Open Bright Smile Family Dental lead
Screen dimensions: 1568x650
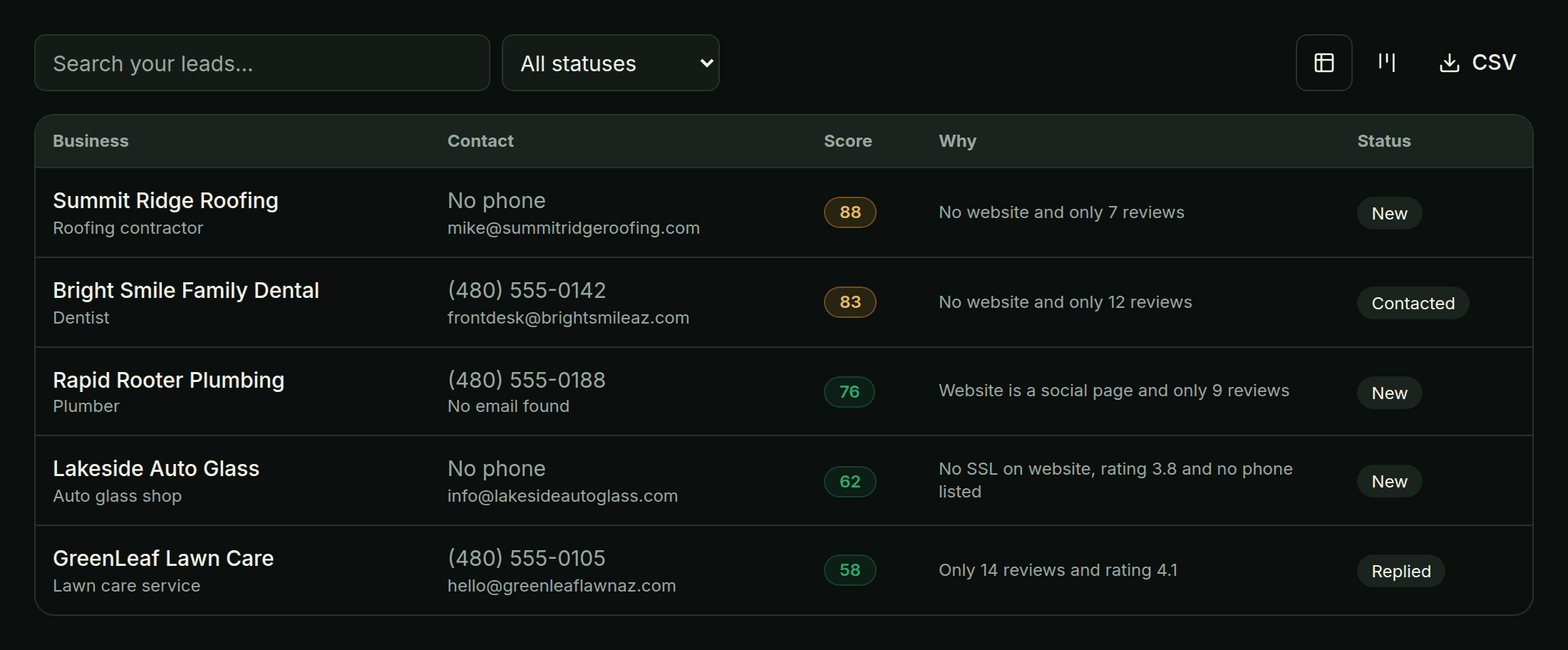click(186, 291)
